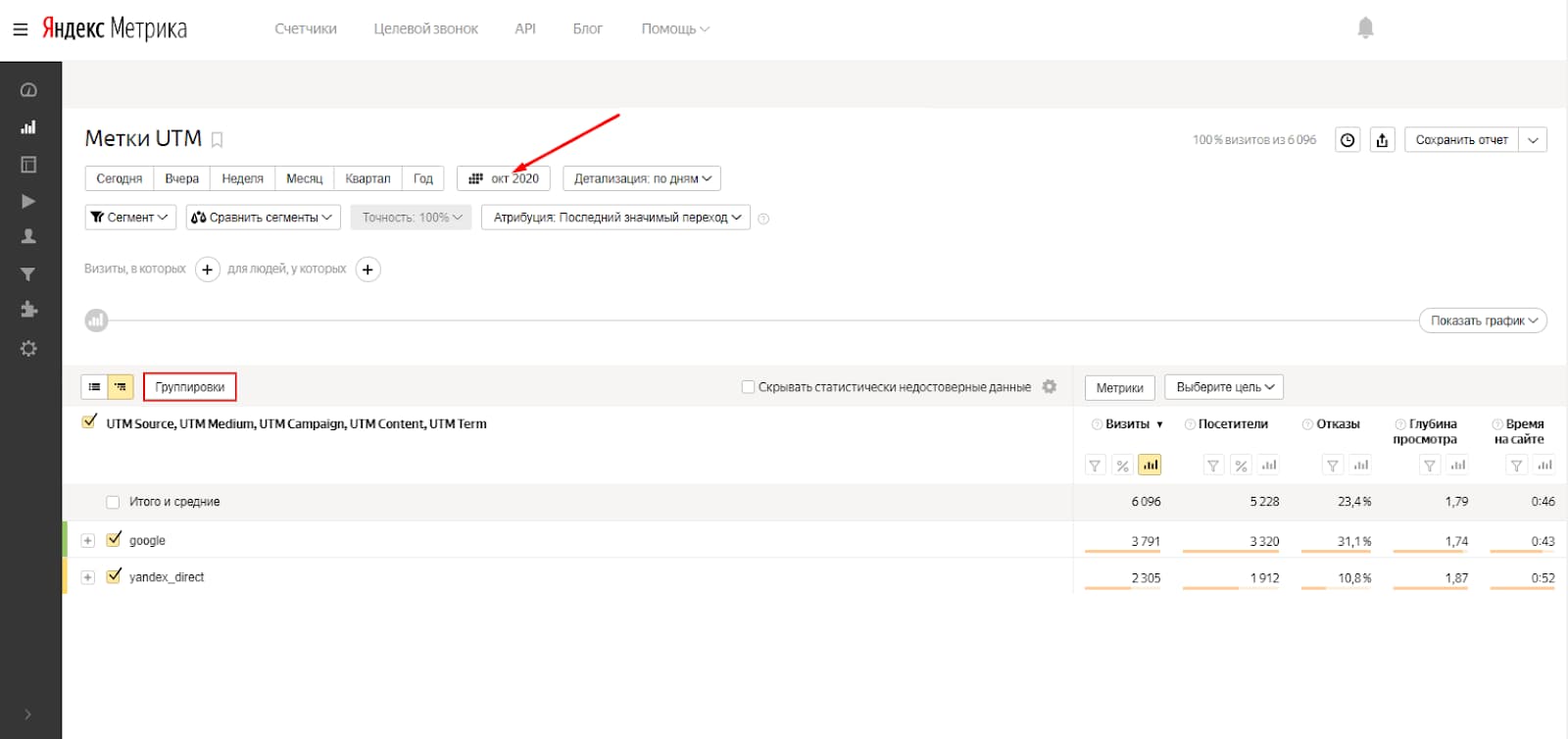Uncheck the yandex_direct row checkbox
The width and height of the screenshot is (1568, 739).
pyautogui.click(x=114, y=576)
